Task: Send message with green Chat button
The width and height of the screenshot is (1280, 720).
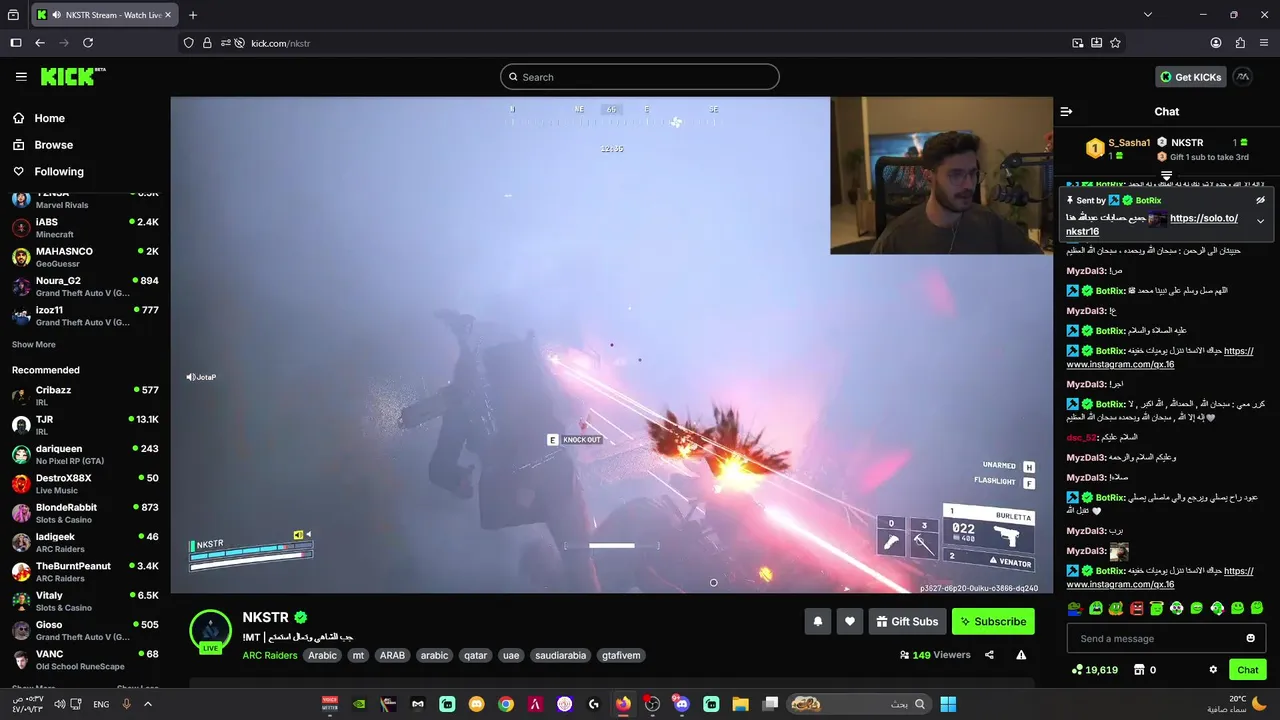Action: (x=1248, y=670)
